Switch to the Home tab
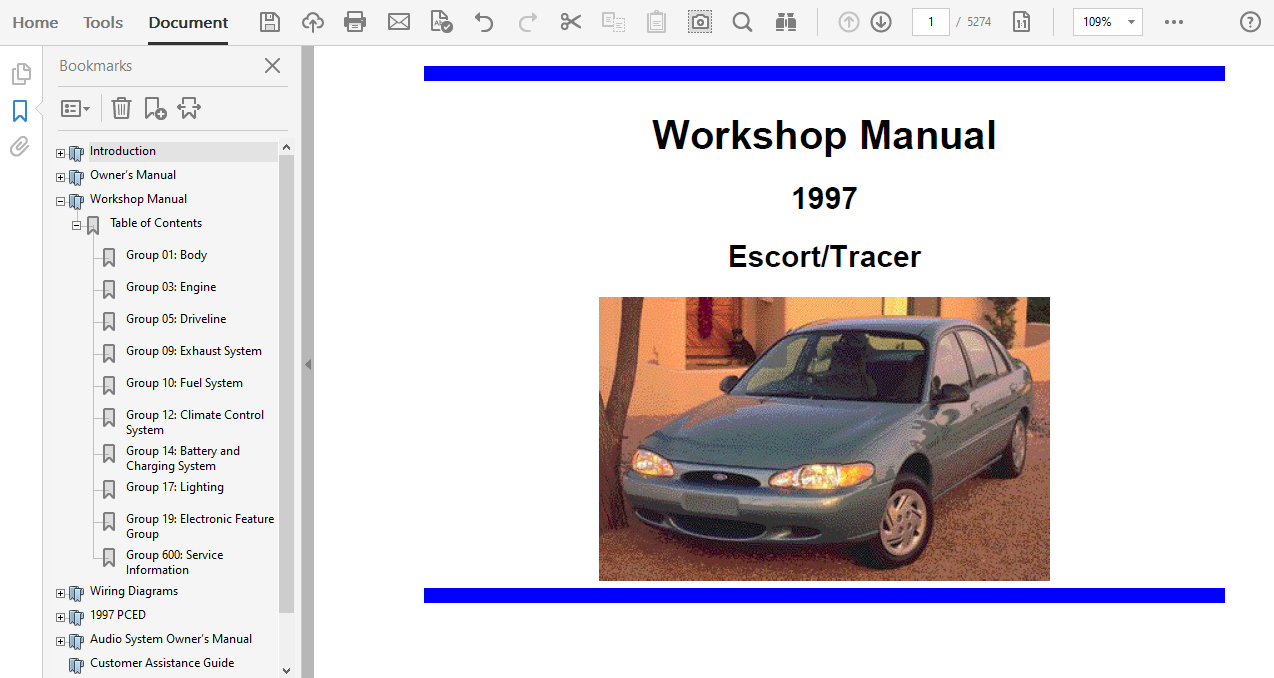This screenshot has width=1274, height=678. (x=35, y=22)
